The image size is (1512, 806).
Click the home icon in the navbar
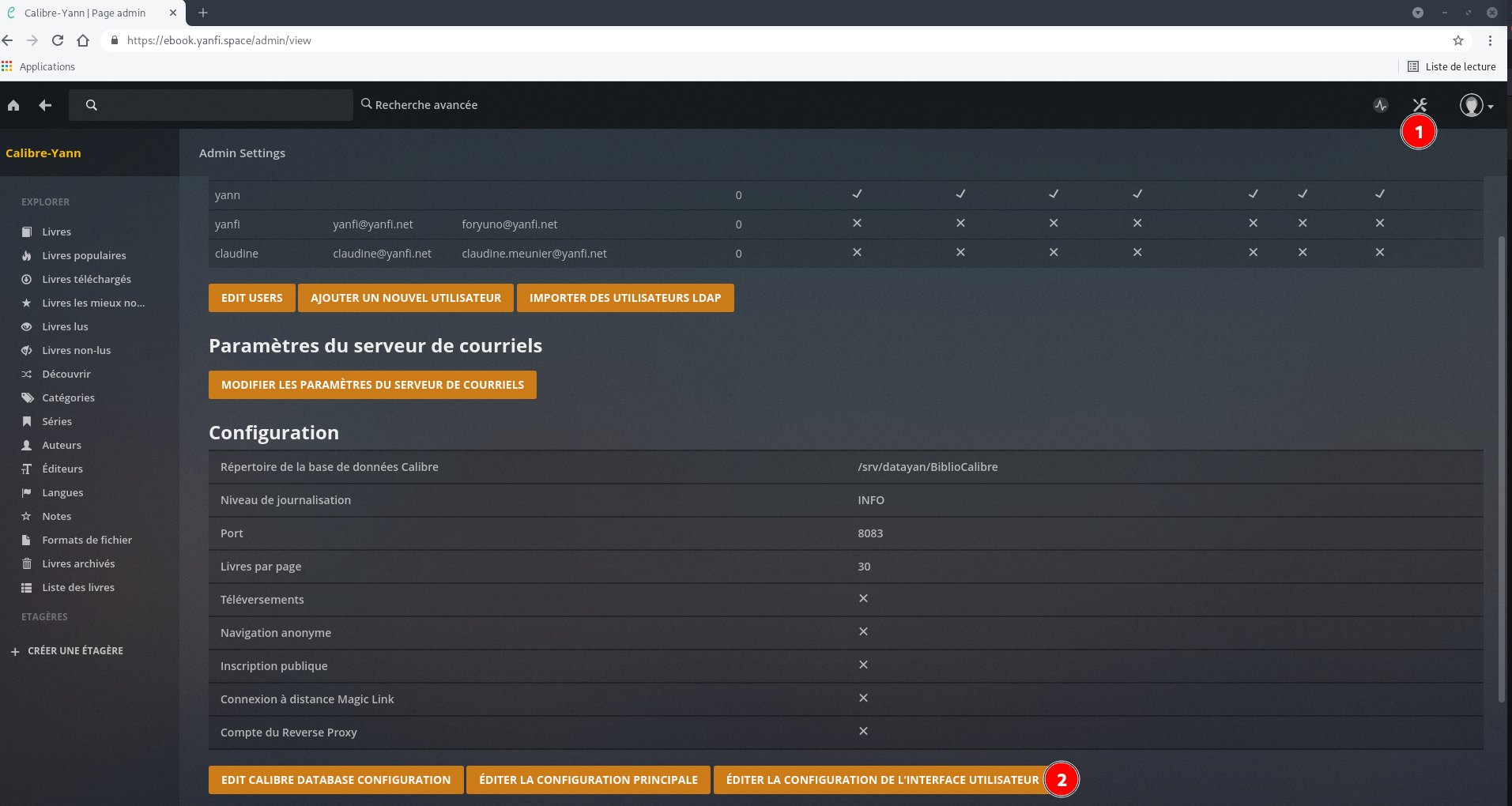tap(13, 105)
